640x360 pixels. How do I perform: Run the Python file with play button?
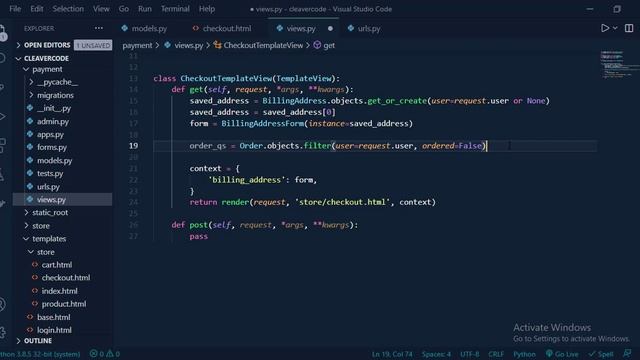click(x=605, y=28)
